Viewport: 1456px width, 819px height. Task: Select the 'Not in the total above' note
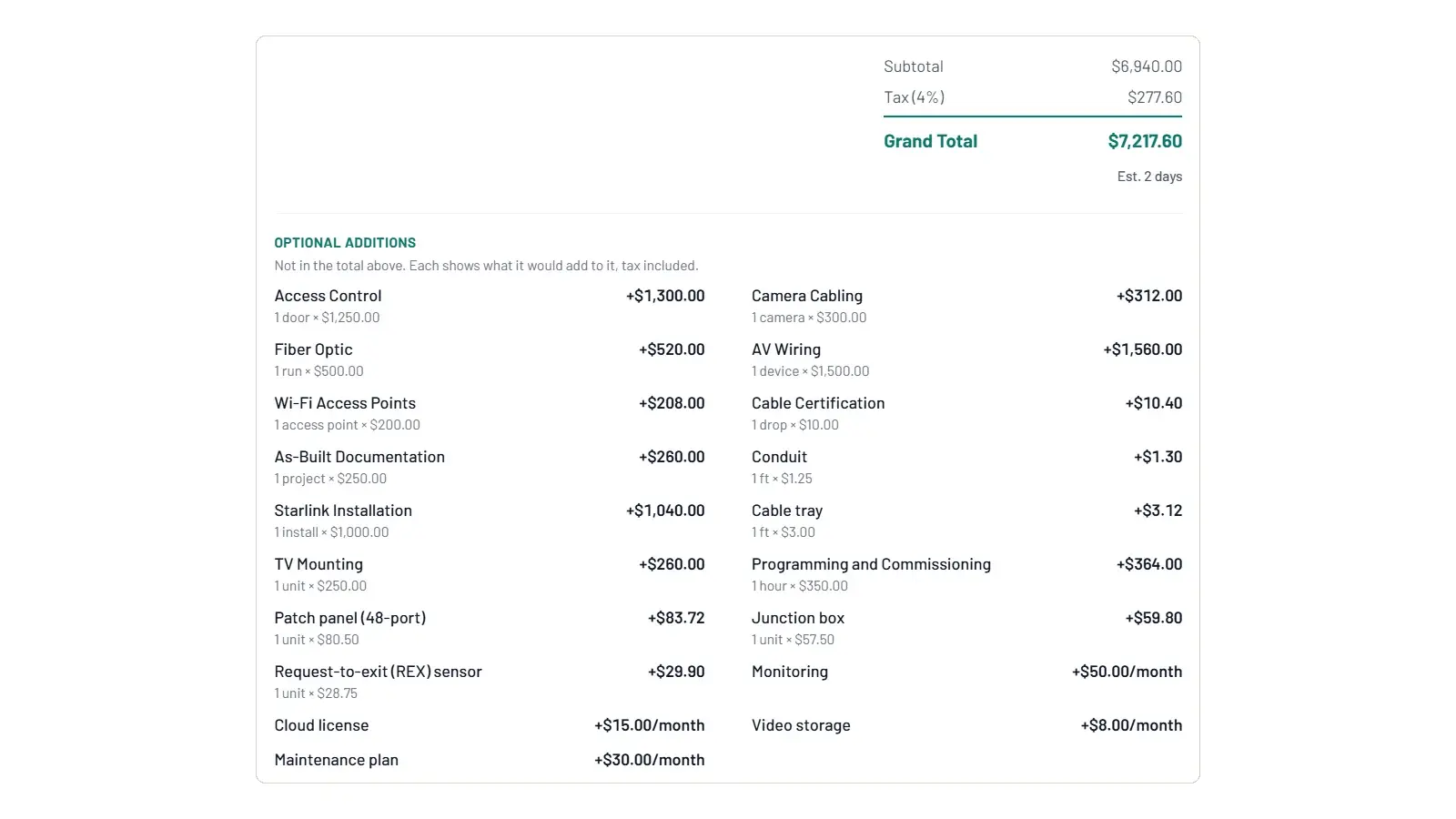tap(486, 266)
